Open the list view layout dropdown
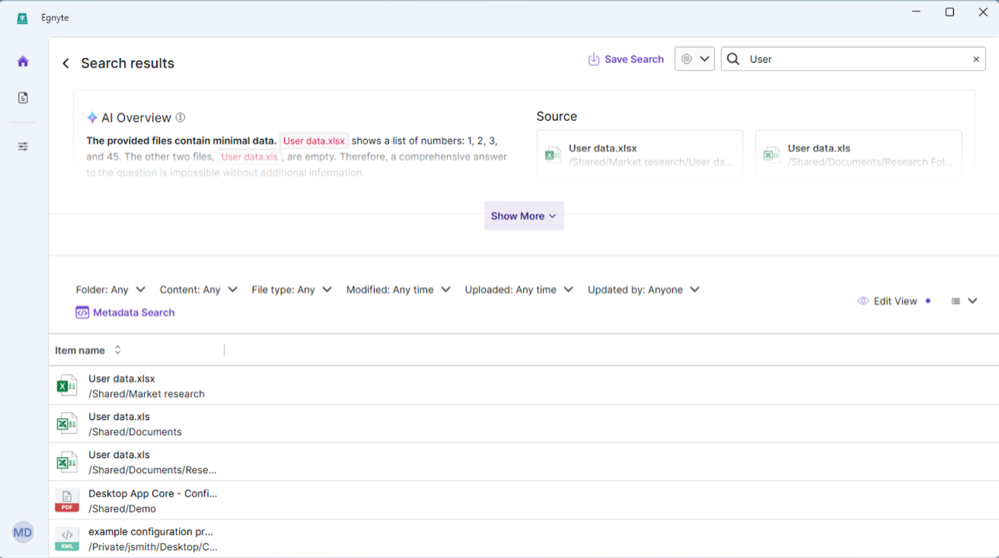Screen dimensions: 999x558 964,301
